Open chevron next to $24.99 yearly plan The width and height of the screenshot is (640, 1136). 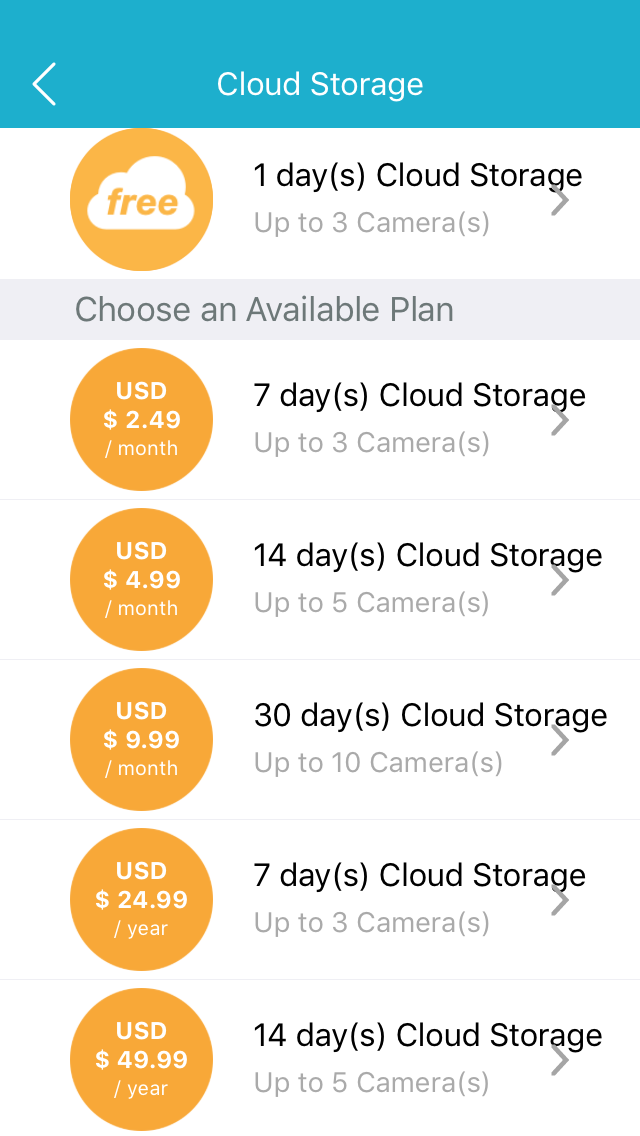(560, 901)
